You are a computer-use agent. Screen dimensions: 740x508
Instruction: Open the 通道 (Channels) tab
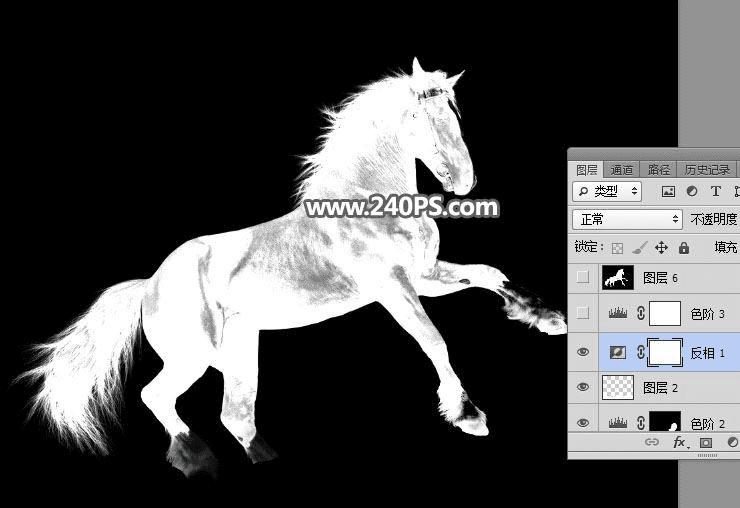622,170
